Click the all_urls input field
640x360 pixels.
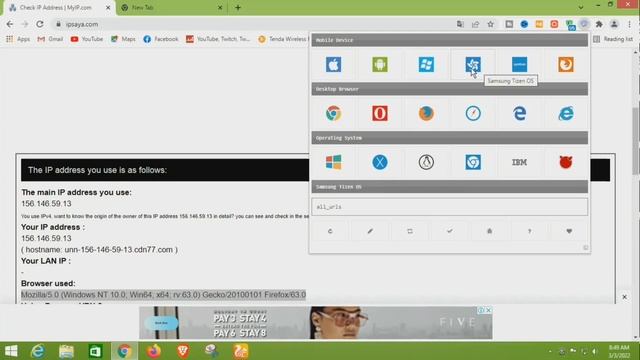(x=450, y=207)
